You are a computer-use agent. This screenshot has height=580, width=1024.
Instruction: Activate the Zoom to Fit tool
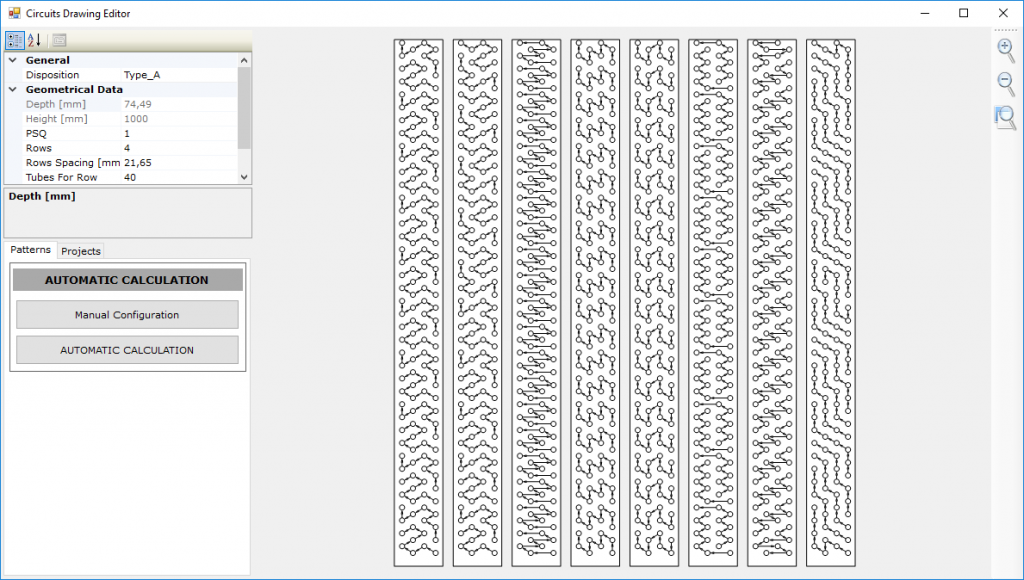click(1006, 117)
